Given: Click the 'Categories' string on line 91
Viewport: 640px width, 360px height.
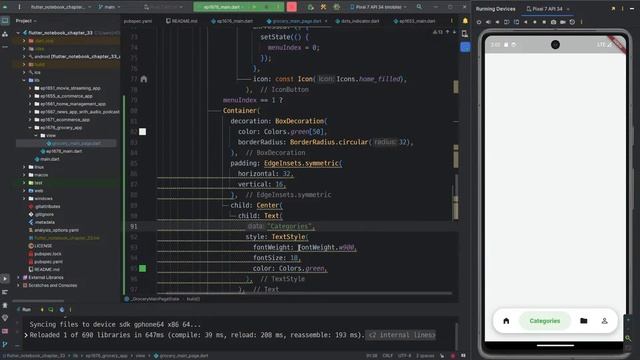Looking at the screenshot, I should coord(290,226).
